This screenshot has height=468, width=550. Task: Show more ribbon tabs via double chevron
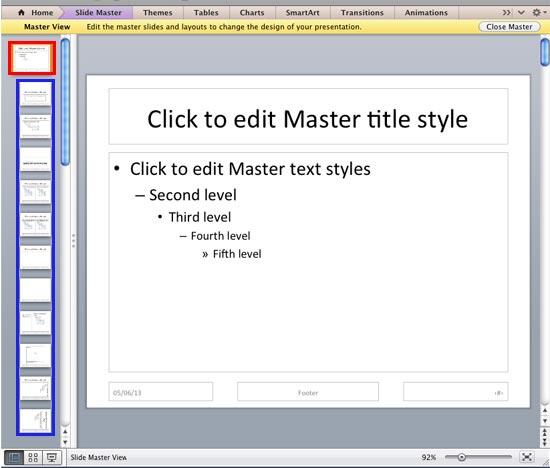click(x=506, y=13)
